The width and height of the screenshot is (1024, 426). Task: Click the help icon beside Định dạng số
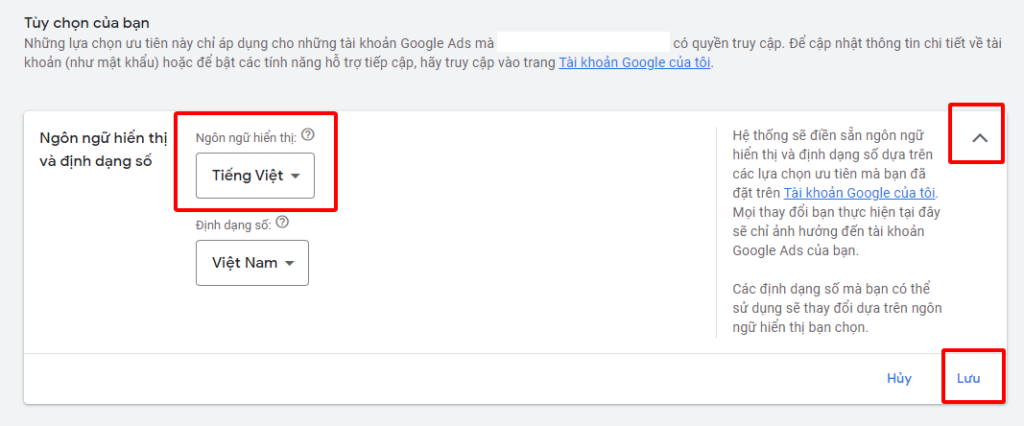click(282, 223)
